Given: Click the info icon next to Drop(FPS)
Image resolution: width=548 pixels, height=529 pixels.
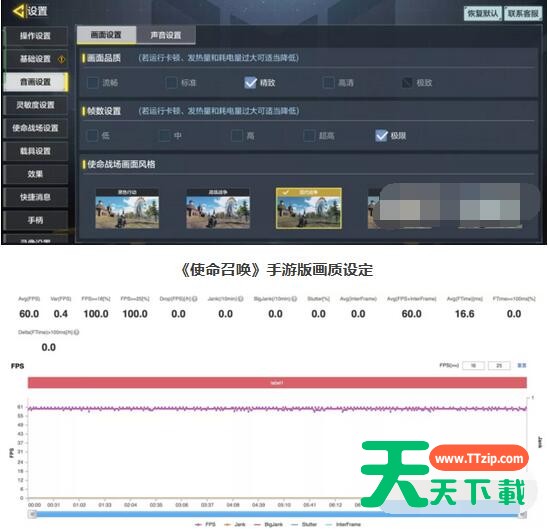Looking at the screenshot, I should coord(195,299).
